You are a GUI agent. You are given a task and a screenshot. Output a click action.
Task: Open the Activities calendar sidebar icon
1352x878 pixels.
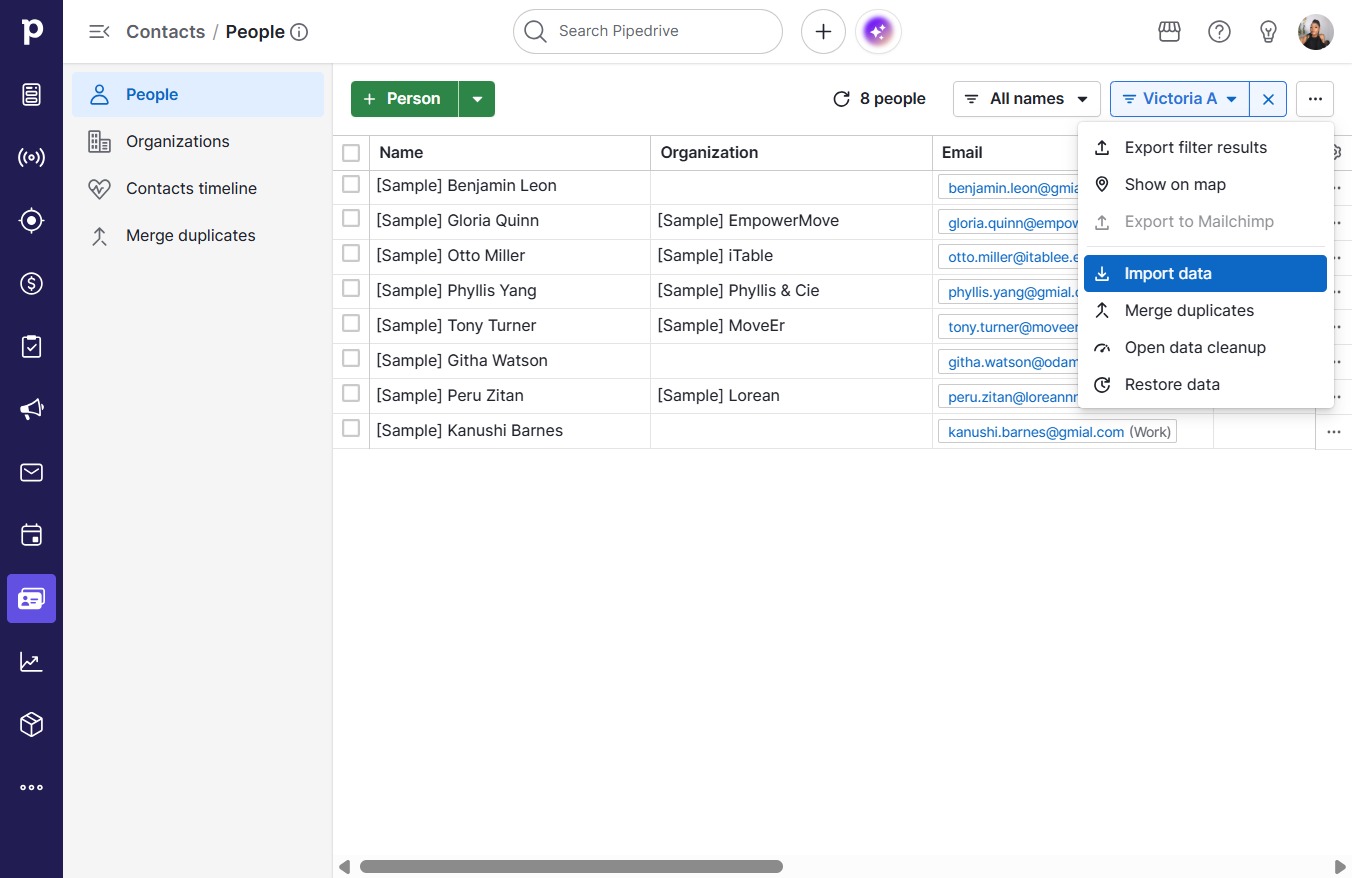coord(31,535)
